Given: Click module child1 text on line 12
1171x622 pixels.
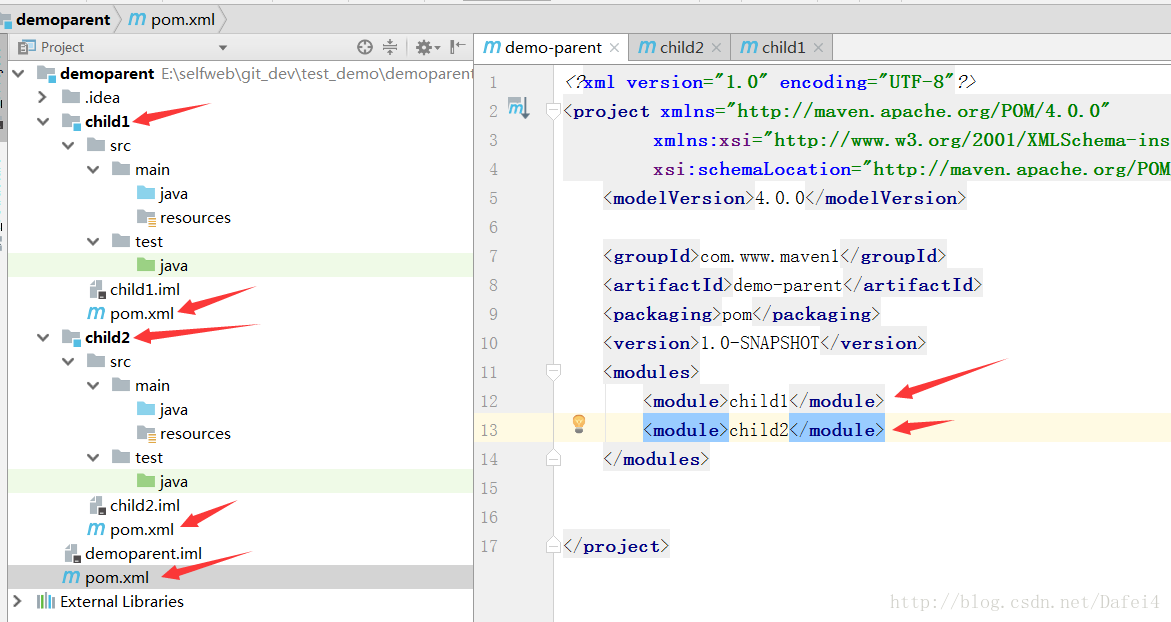Looking at the screenshot, I should [x=759, y=401].
